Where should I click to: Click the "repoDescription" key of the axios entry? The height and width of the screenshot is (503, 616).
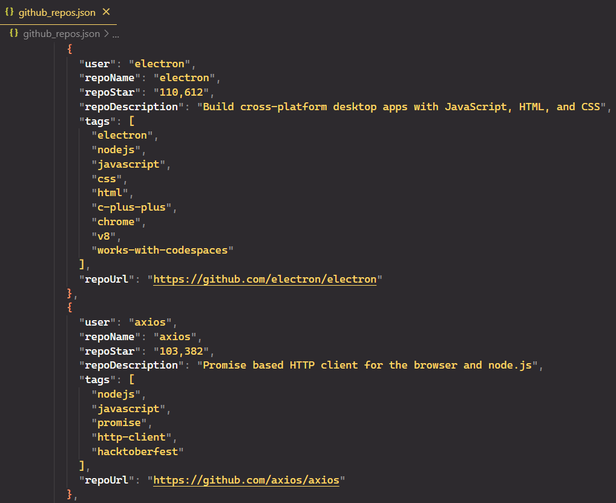[131, 365]
